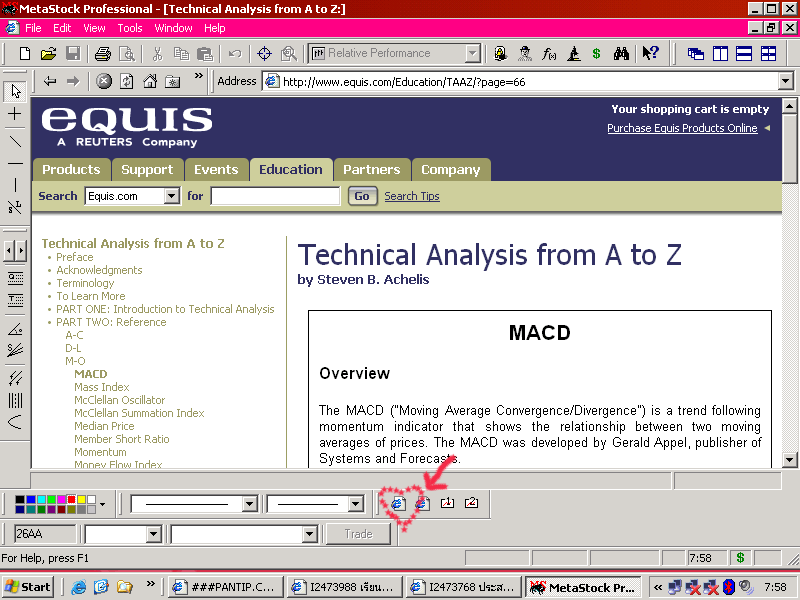
Task: Click the Print Preview icon
Action: click(x=127, y=54)
